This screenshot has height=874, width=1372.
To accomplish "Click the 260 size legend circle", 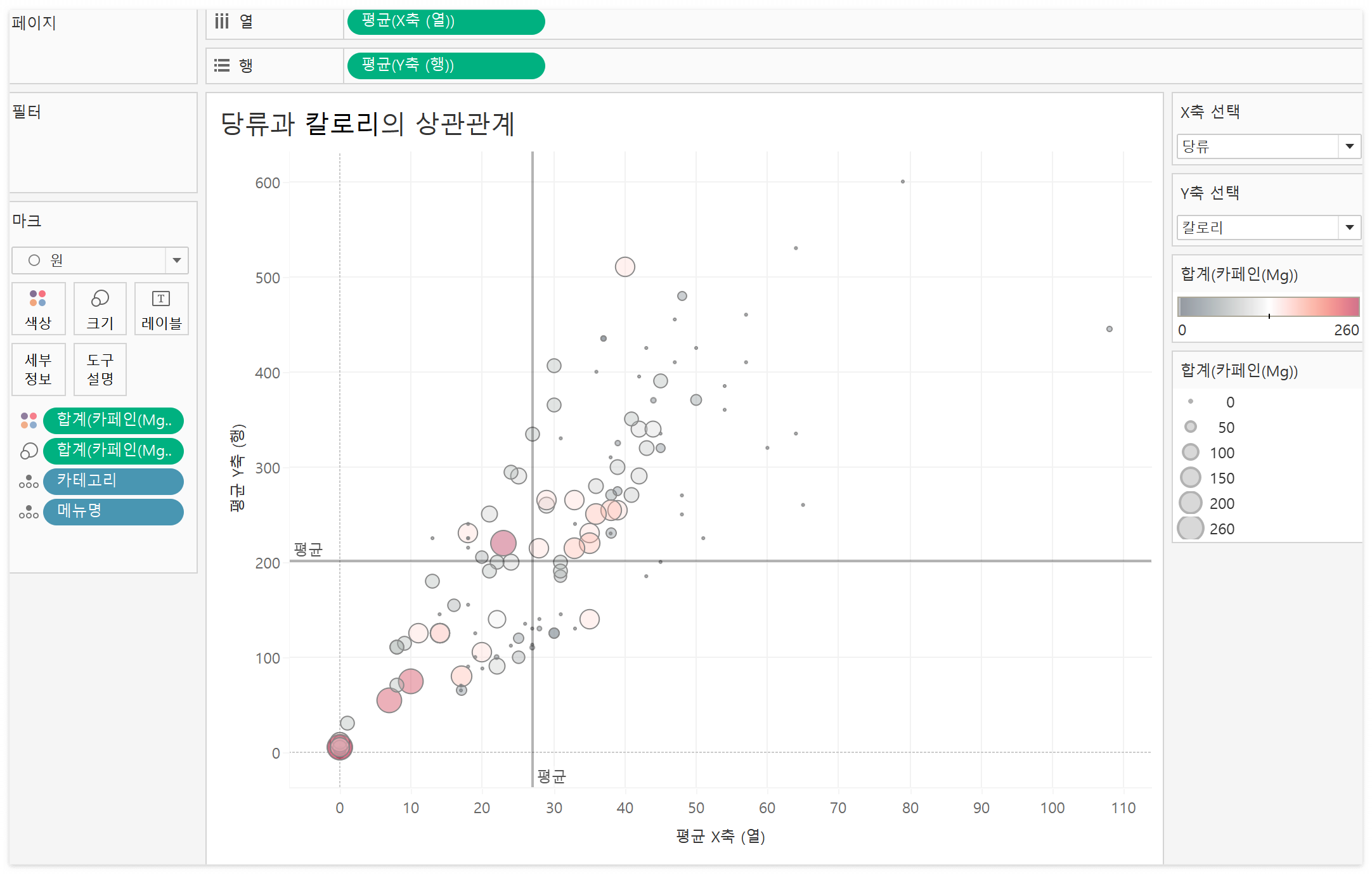I will coord(1190,528).
